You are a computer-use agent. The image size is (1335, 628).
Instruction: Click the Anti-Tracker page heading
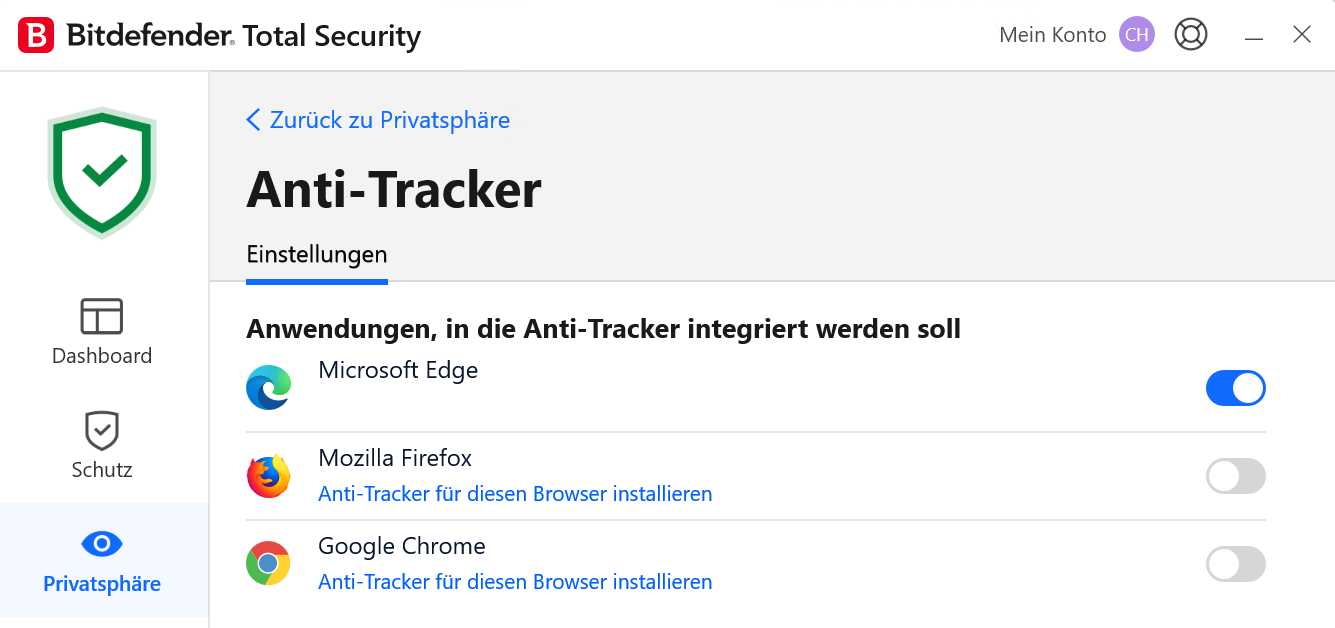393,188
